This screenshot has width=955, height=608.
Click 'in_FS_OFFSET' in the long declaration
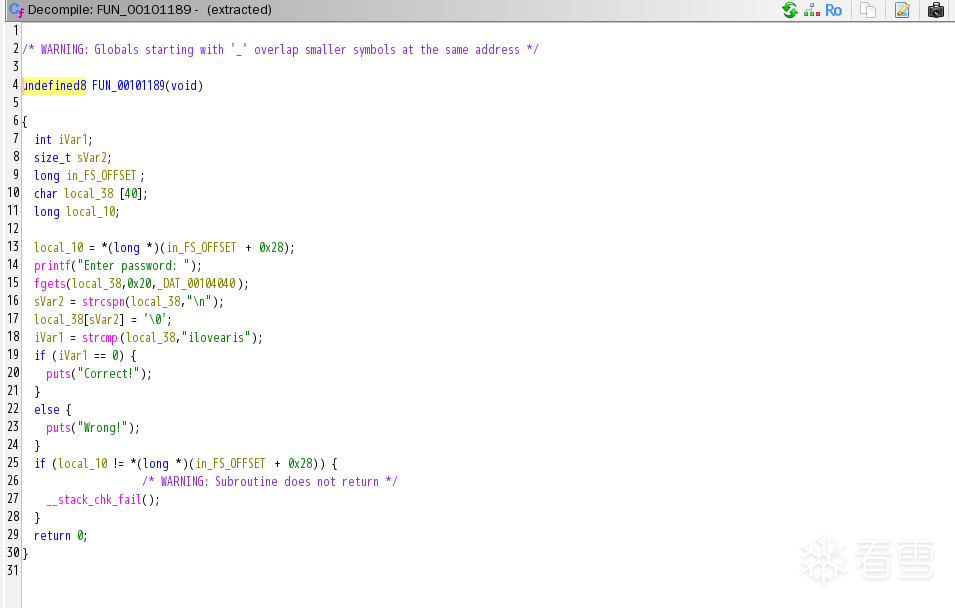click(x=102, y=175)
